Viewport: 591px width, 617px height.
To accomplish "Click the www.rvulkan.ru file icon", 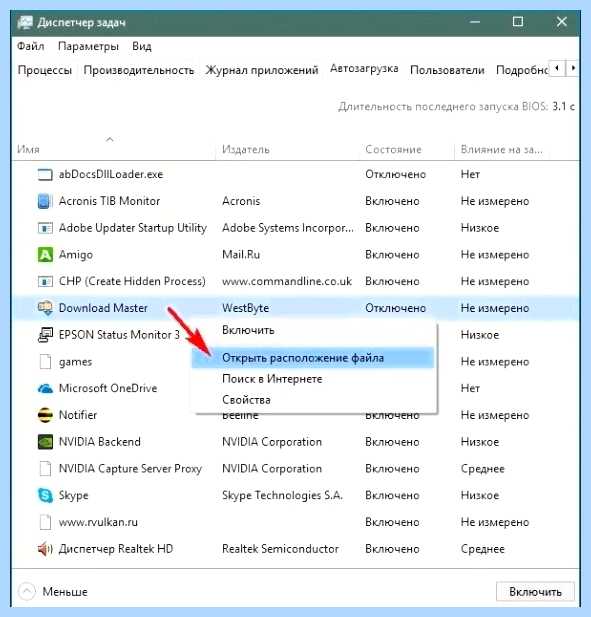I will tap(45, 522).
